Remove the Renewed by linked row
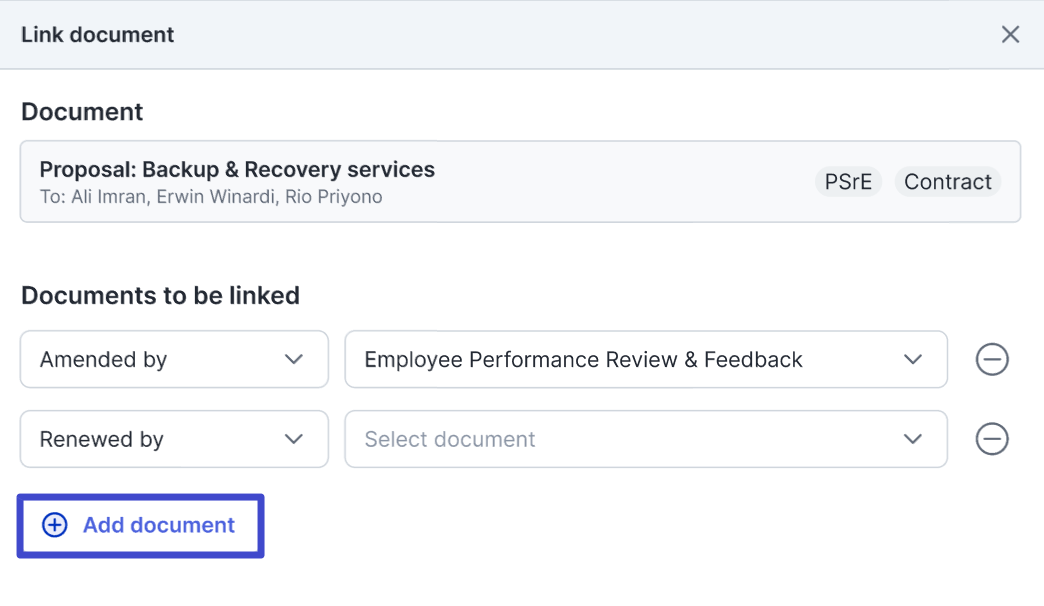Image resolution: width=1044 pixels, height=606 pixels. 991,440
